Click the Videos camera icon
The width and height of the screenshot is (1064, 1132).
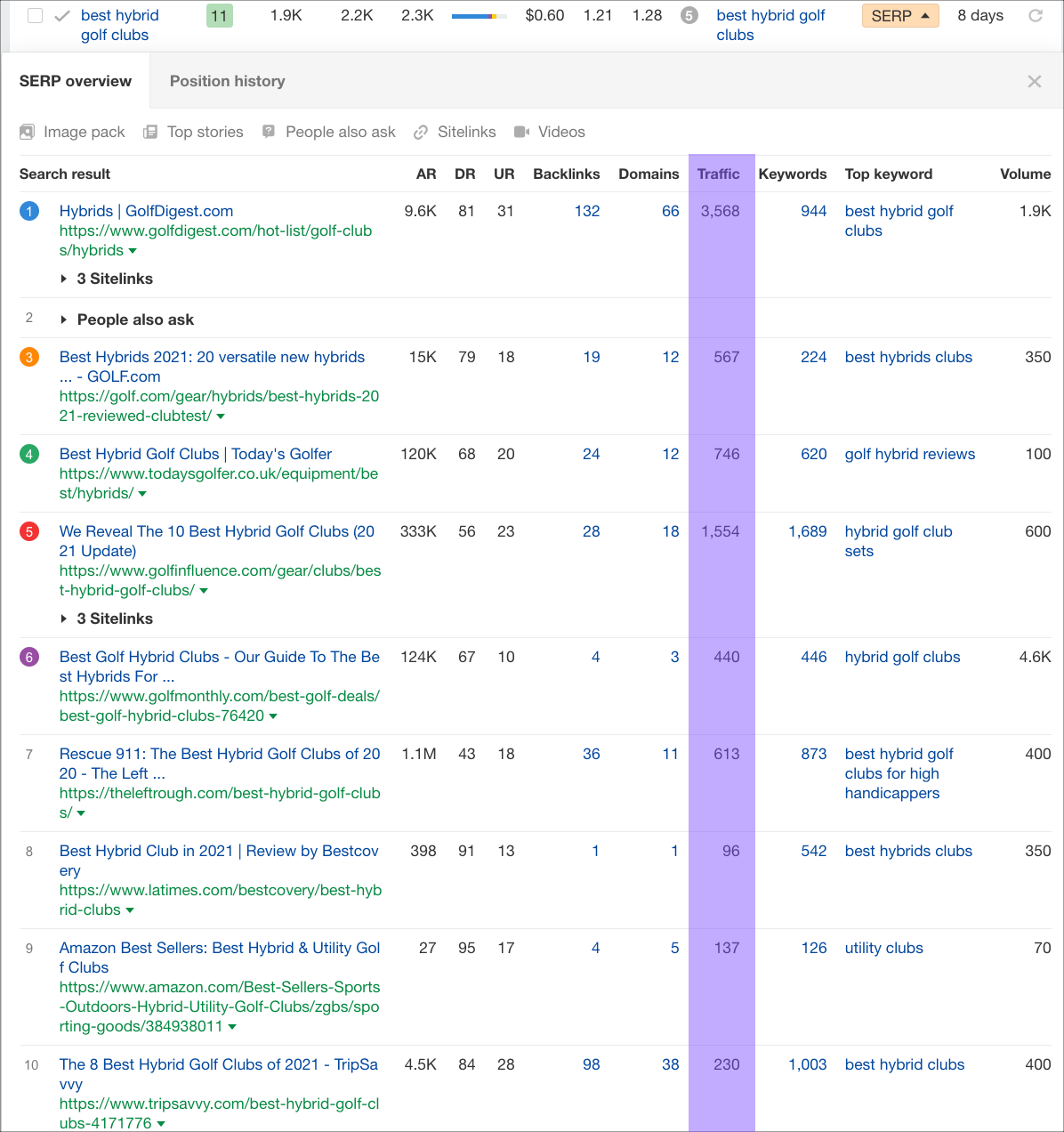521,132
